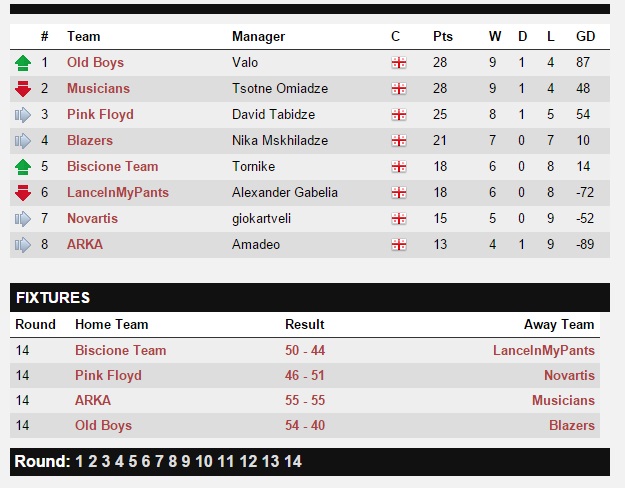The height and width of the screenshot is (488, 625).
Task: Open the Old Boys team link in standings
Action: click(95, 63)
